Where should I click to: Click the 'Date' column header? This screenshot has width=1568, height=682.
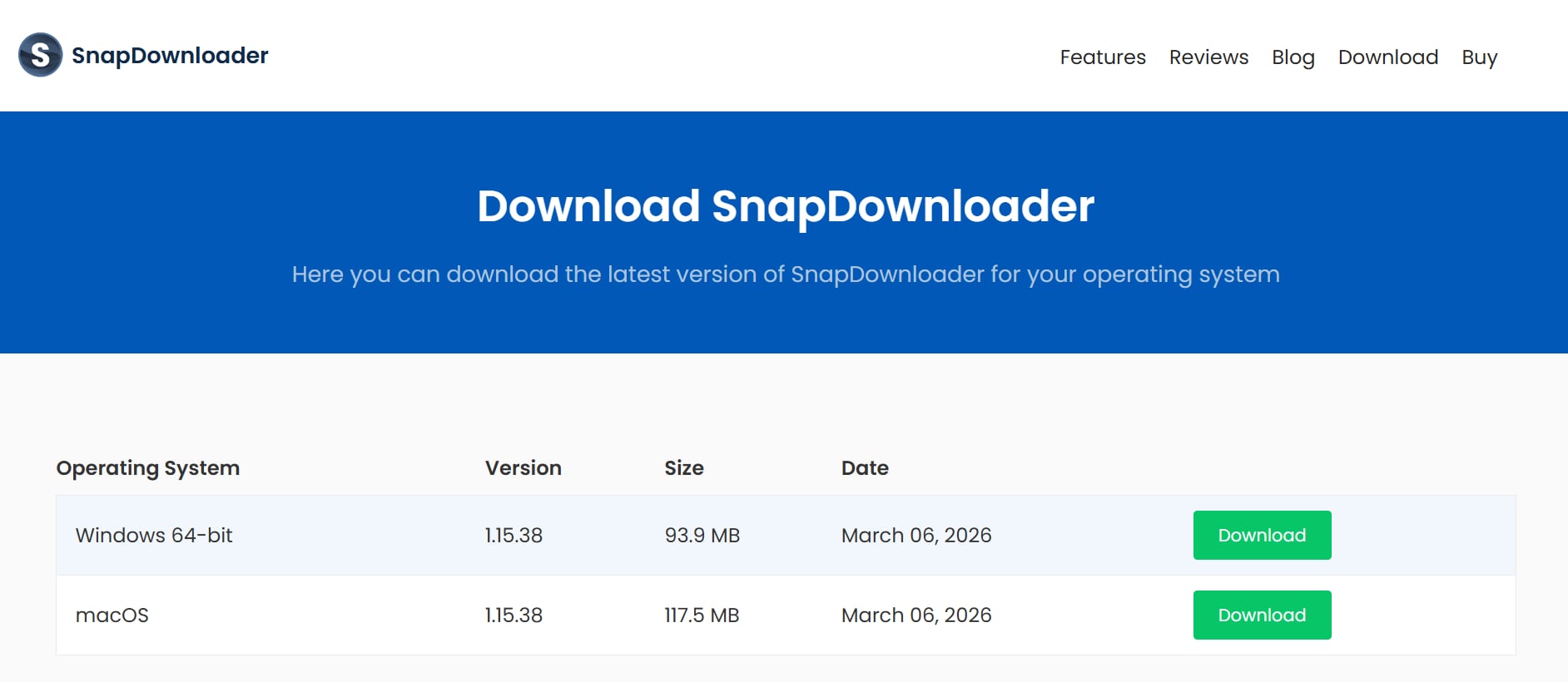click(x=865, y=467)
